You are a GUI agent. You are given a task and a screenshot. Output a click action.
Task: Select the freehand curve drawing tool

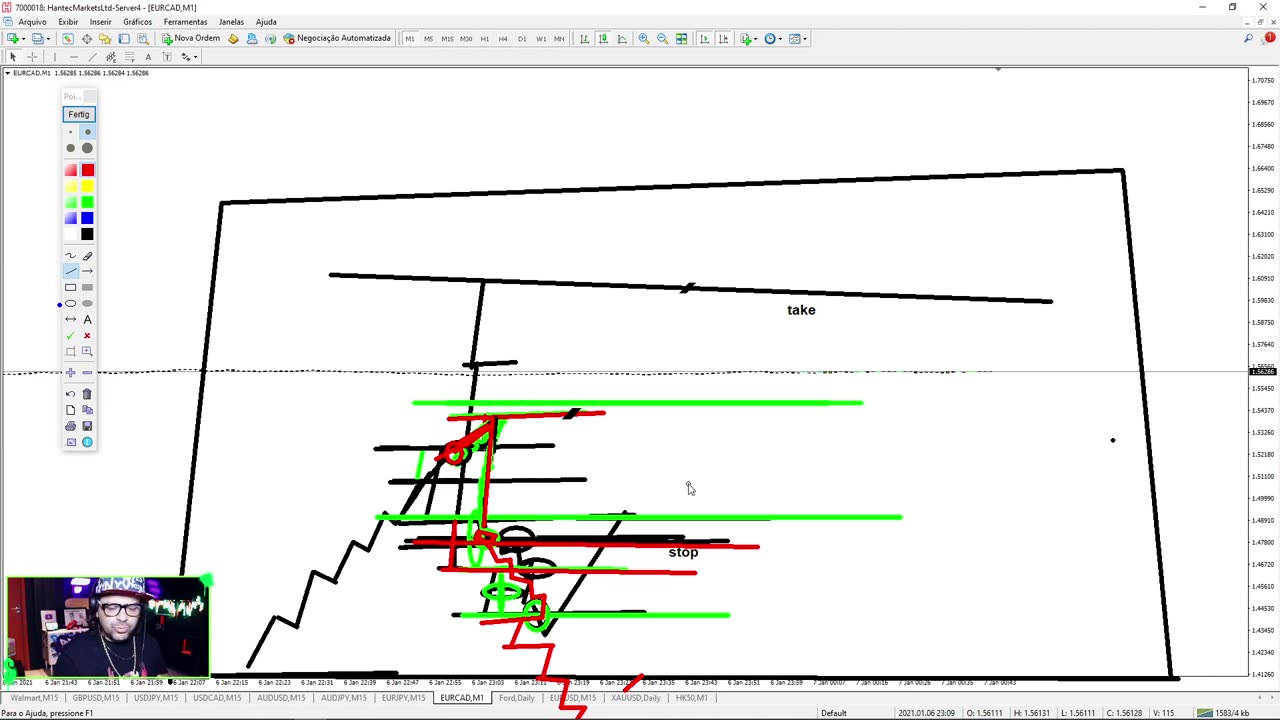tap(70, 256)
